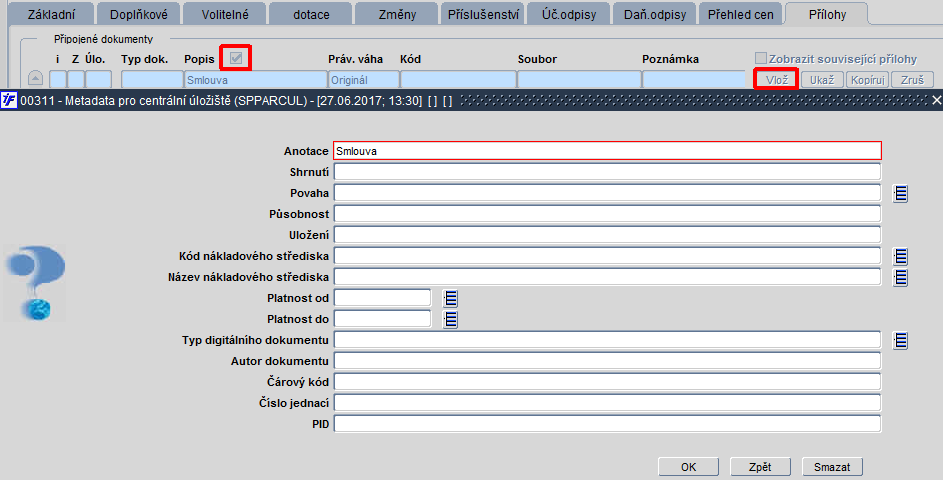Screen dimensions: 943x480
Task: Click the up arrow beside the Smlouva row
Action: [35, 79]
